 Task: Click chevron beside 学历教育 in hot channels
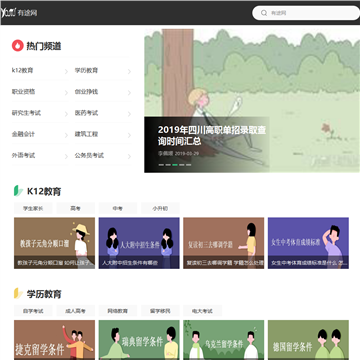pyautogui.click(x=129, y=71)
